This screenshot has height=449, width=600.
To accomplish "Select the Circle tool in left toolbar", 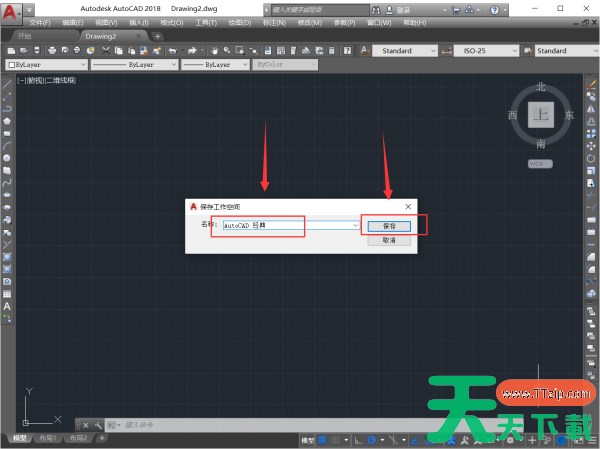I will click(7, 158).
